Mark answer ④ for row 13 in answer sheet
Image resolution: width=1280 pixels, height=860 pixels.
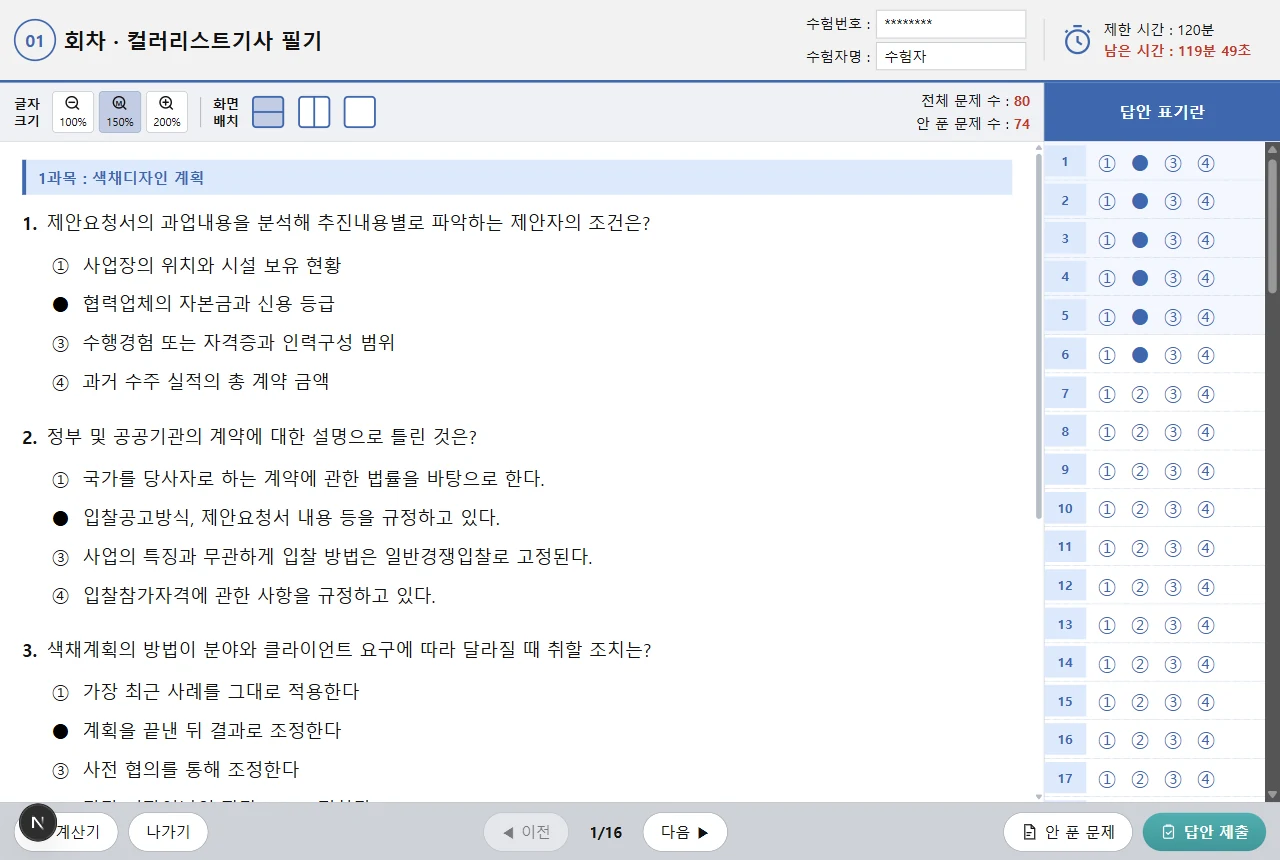(1206, 625)
